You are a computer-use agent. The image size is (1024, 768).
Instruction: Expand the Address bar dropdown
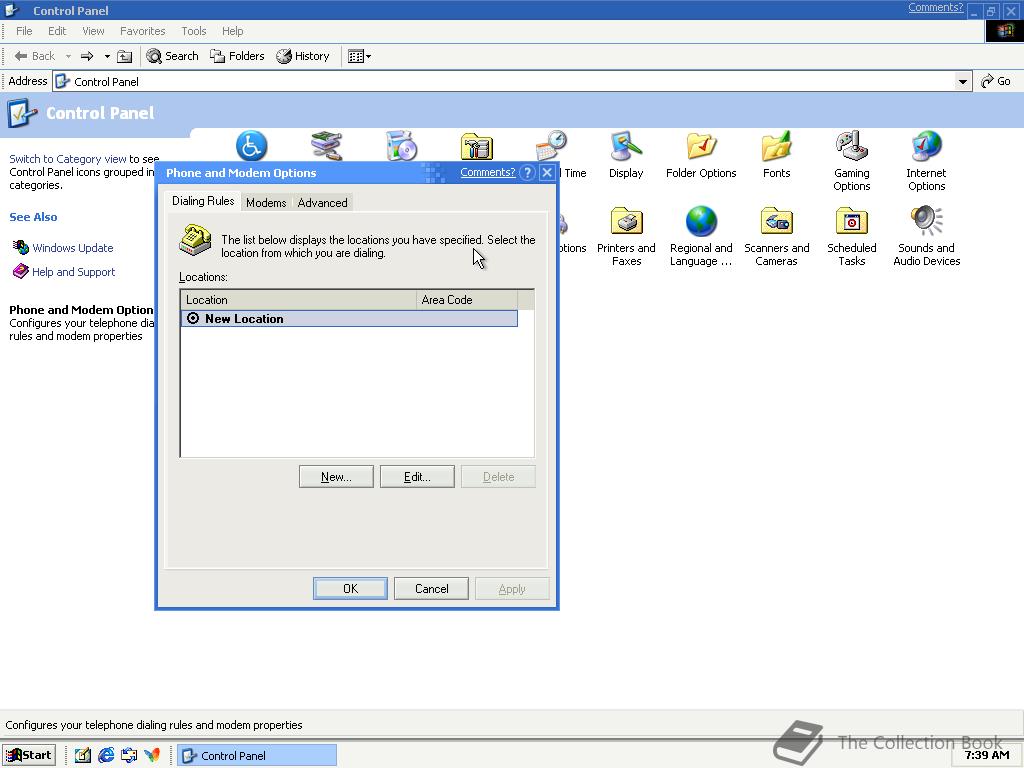point(963,82)
